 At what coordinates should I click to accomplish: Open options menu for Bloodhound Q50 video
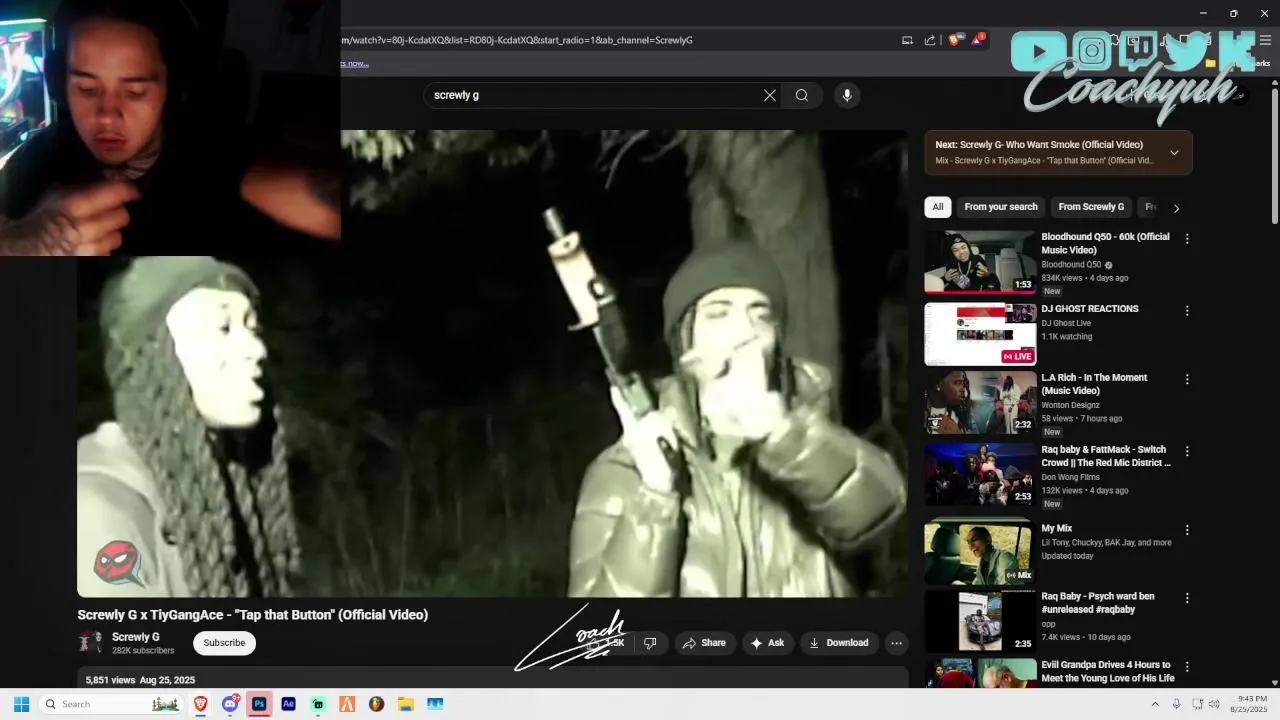1187,239
